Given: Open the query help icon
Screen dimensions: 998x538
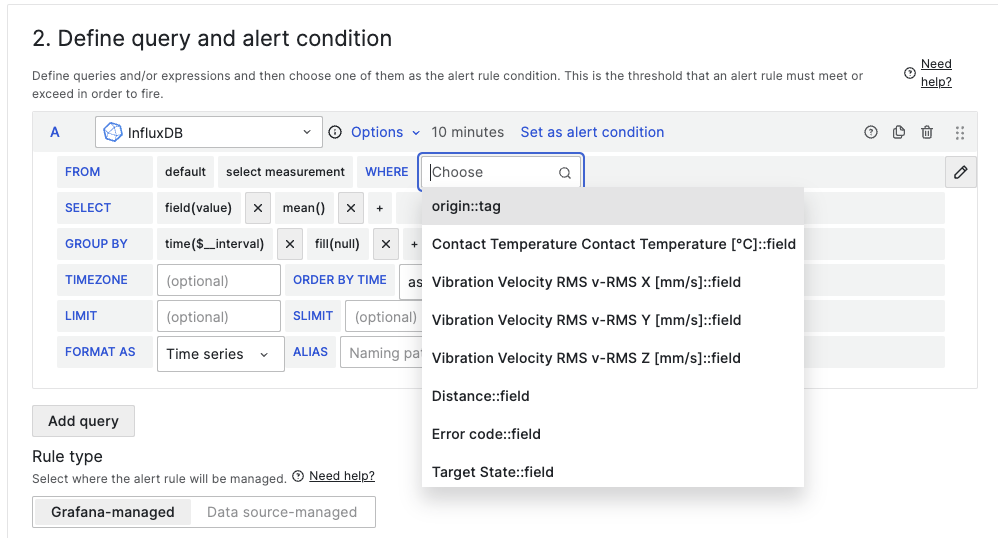Looking at the screenshot, I should [x=871, y=132].
